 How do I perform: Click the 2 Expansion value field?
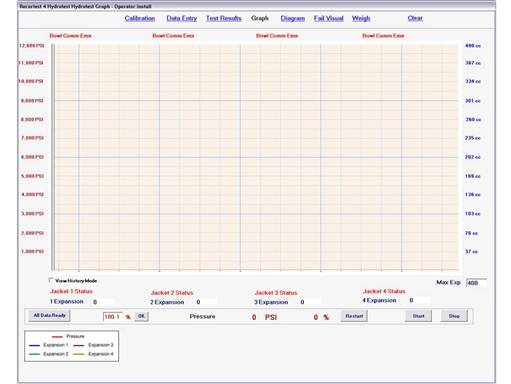206,302
